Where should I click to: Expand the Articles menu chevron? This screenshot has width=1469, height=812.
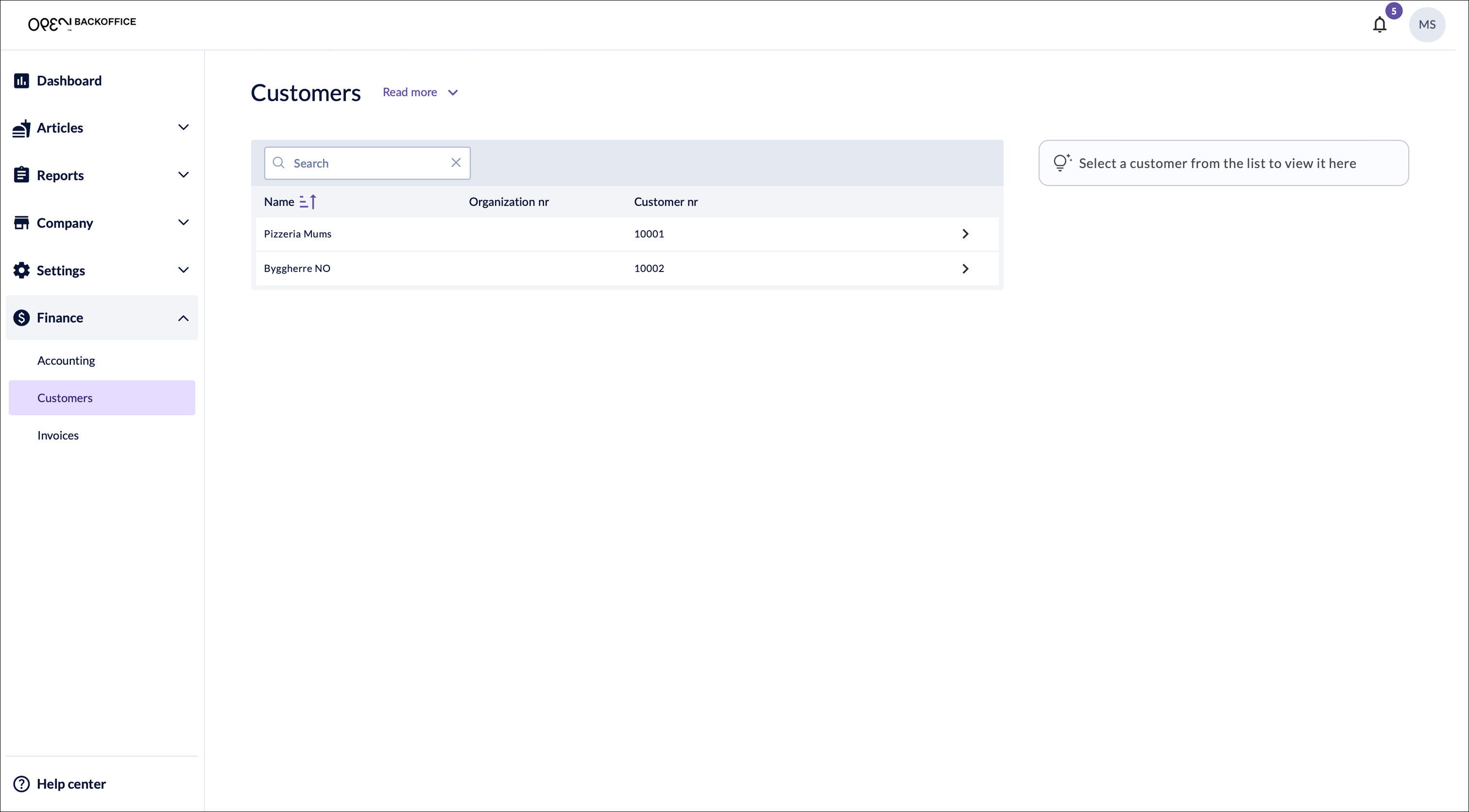(183, 127)
